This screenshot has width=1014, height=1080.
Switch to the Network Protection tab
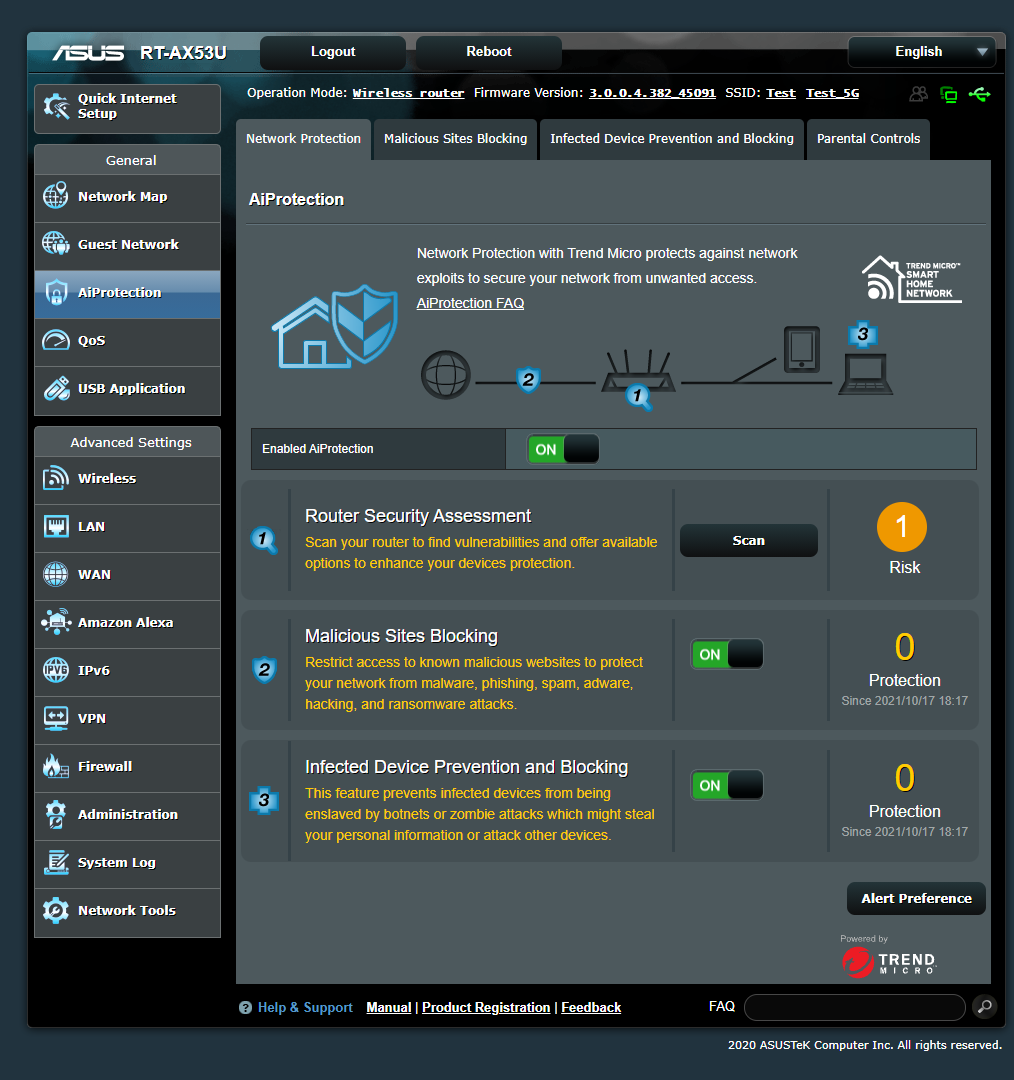tap(303, 139)
